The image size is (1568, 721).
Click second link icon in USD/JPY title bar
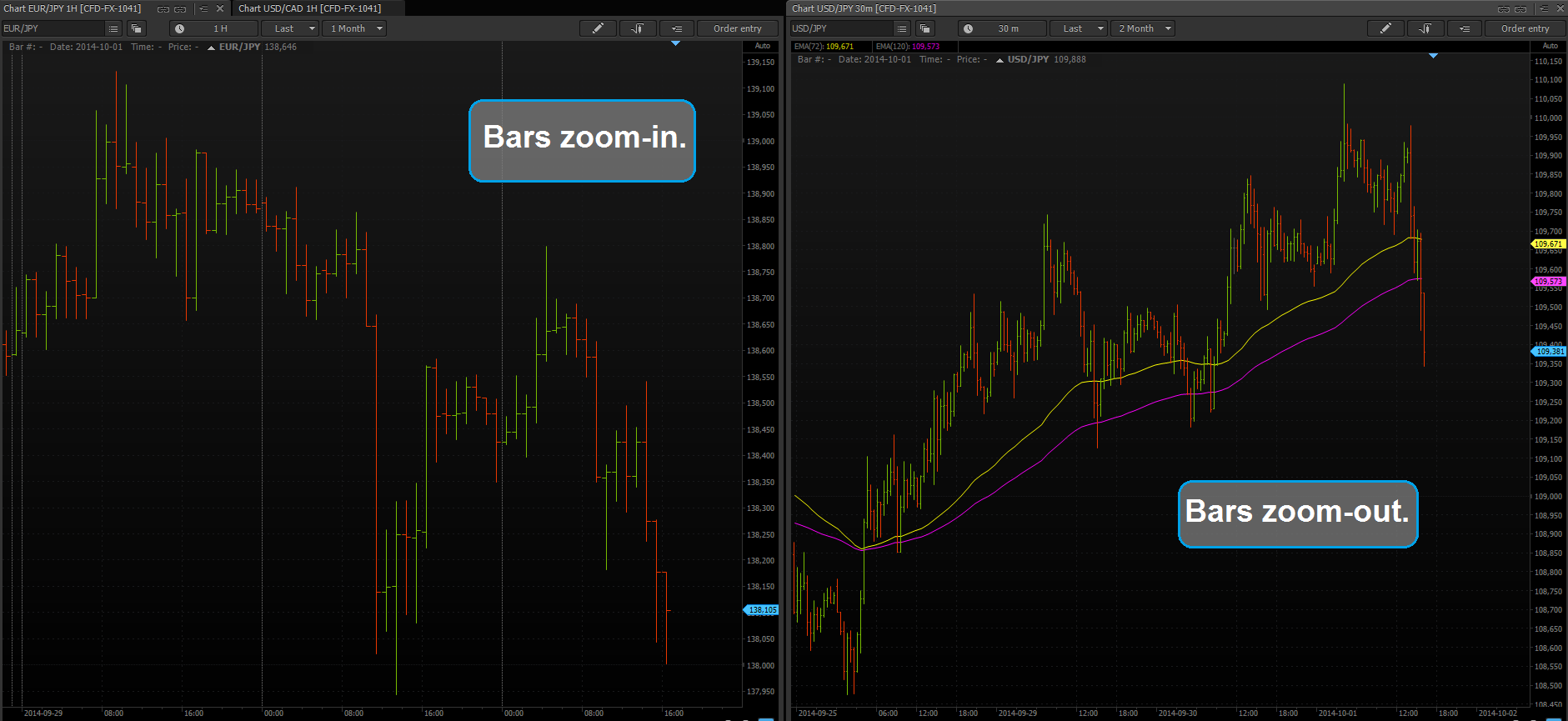click(1520, 8)
